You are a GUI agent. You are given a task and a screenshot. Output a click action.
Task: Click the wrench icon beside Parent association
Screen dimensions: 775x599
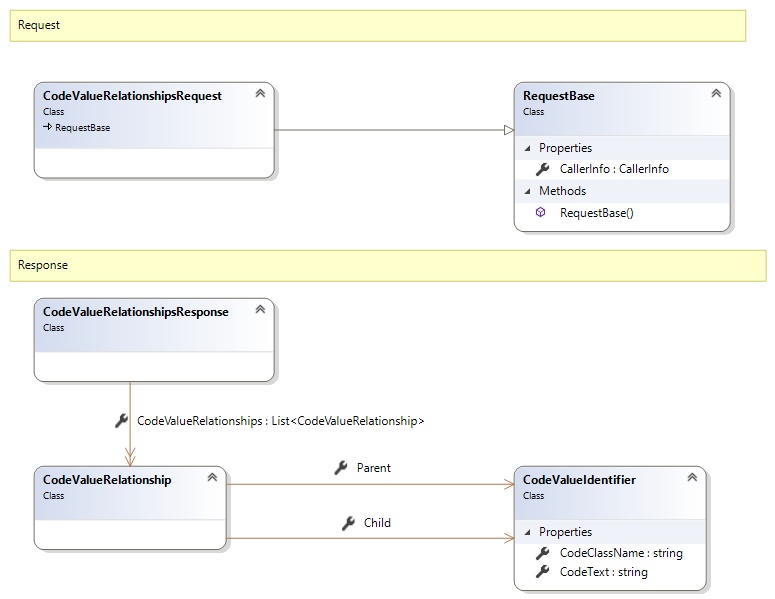tap(340, 467)
